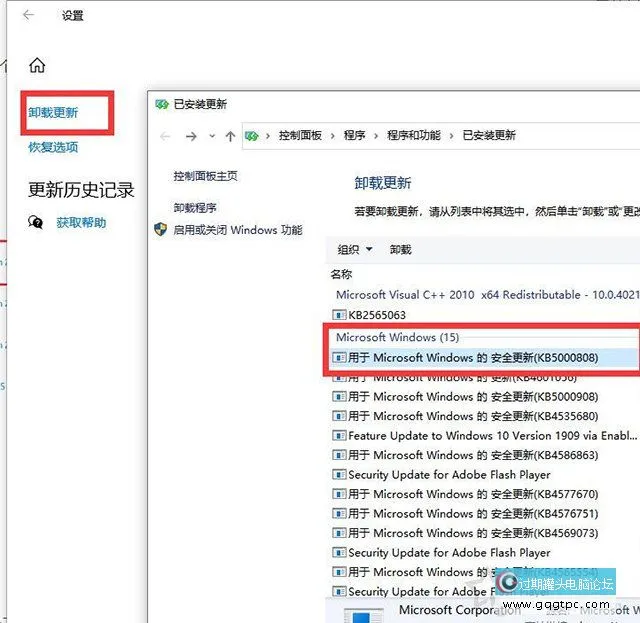Select 控制面板 in the breadcrumb

click(300, 135)
